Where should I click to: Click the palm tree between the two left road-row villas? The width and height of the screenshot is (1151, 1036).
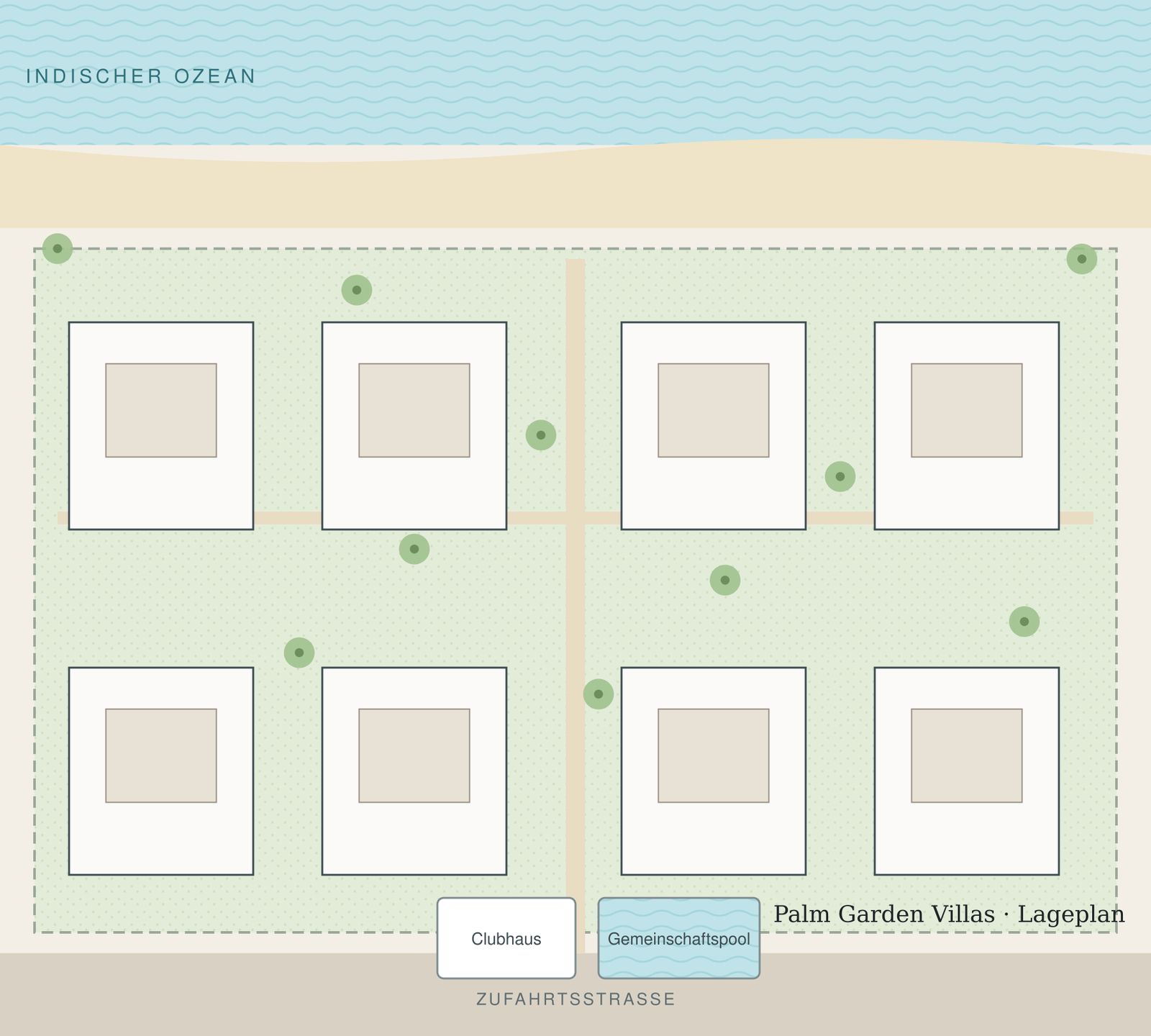(x=299, y=653)
